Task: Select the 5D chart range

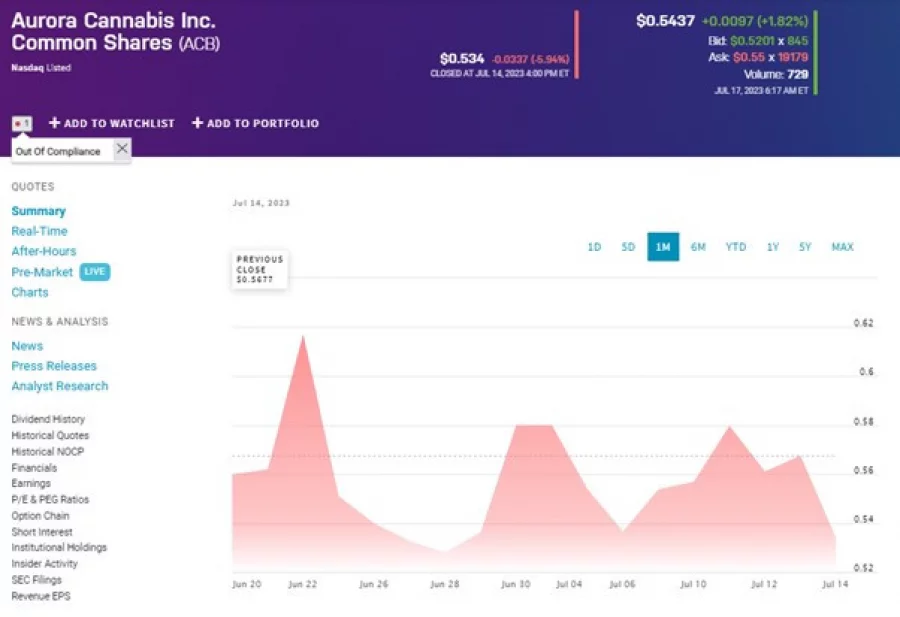Action: point(628,247)
